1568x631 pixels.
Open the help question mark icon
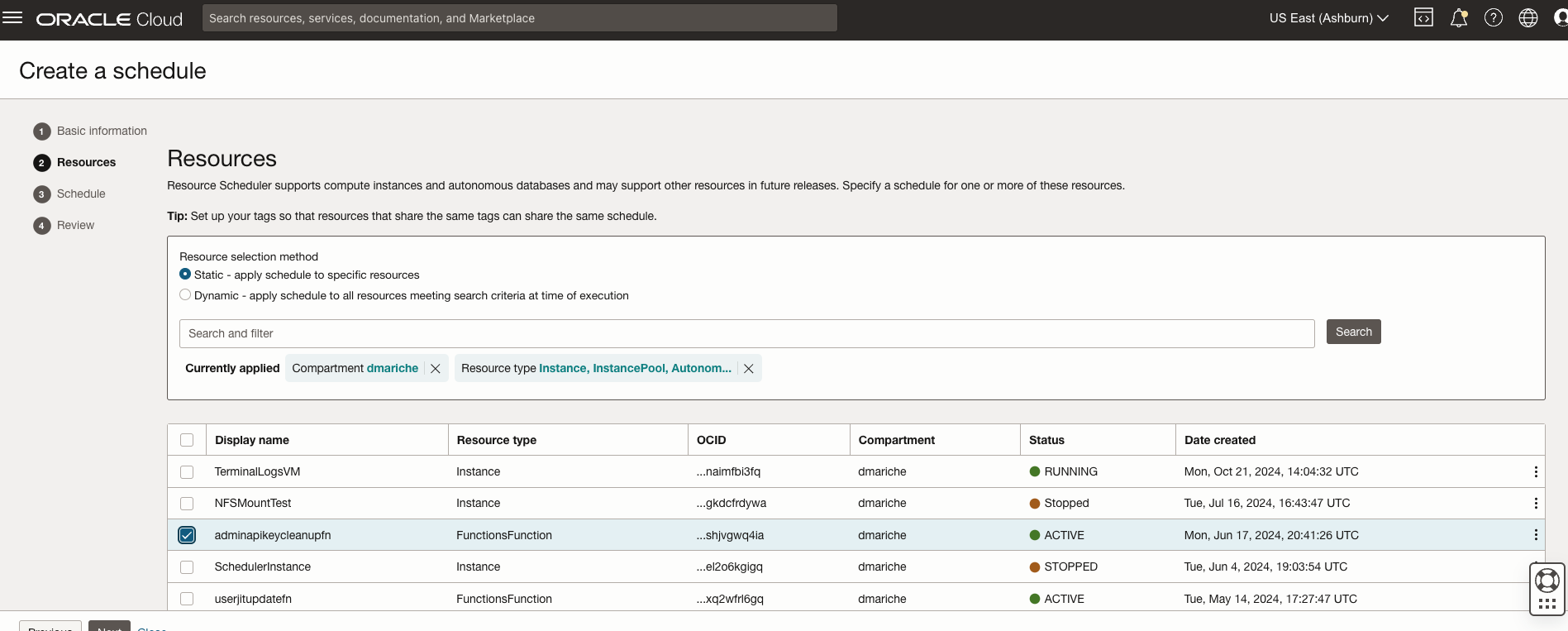pyautogui.click(x=1494, y=18)
